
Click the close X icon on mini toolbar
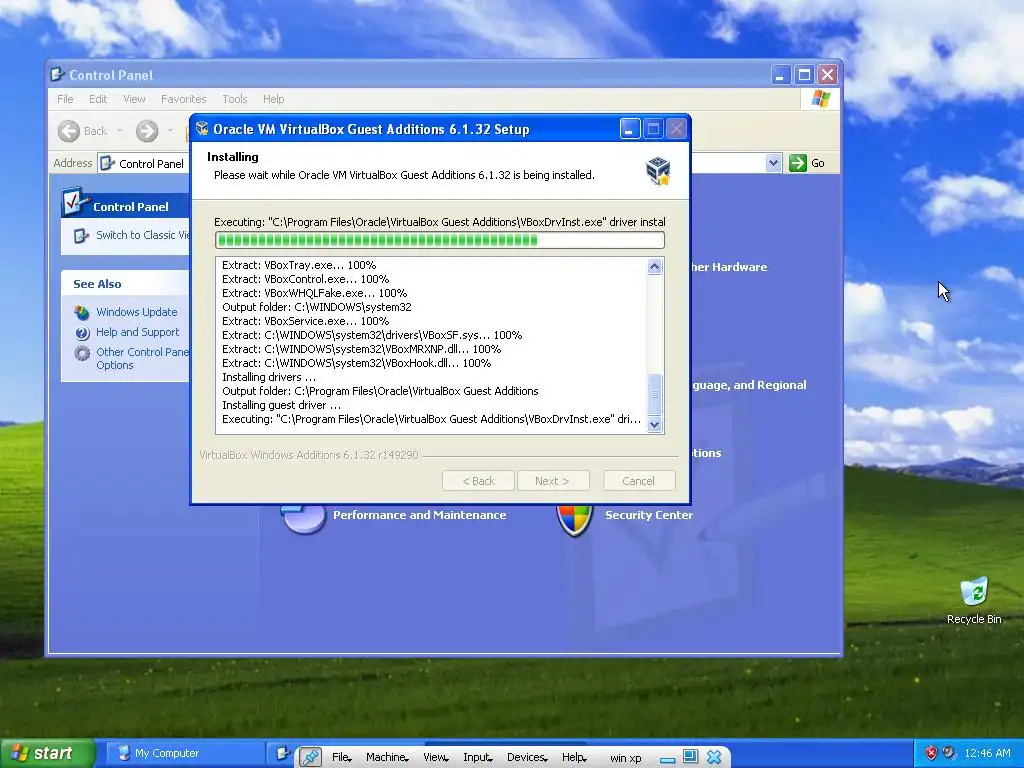pos(714,757)
